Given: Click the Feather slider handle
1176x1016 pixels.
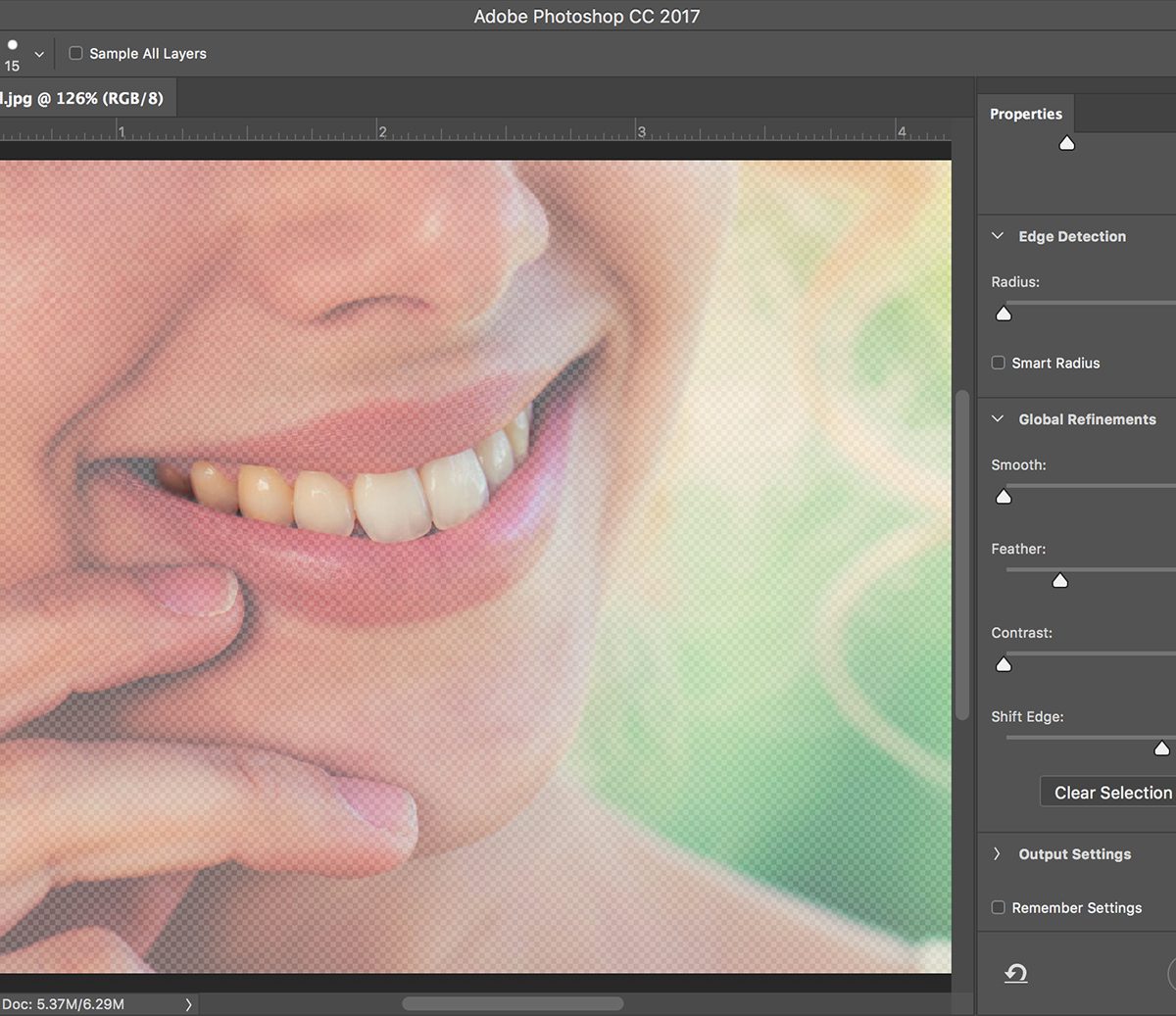Looking at the screenshot, I should 1059,581.
